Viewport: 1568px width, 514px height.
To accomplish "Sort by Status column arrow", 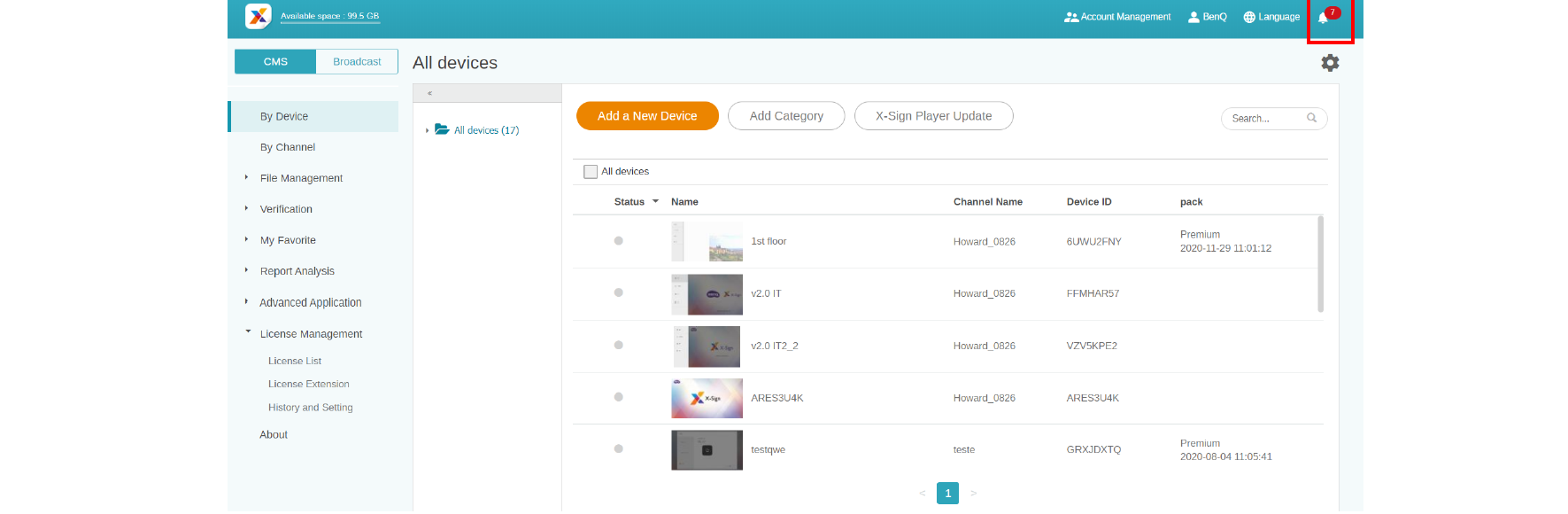I will point(655,202).
